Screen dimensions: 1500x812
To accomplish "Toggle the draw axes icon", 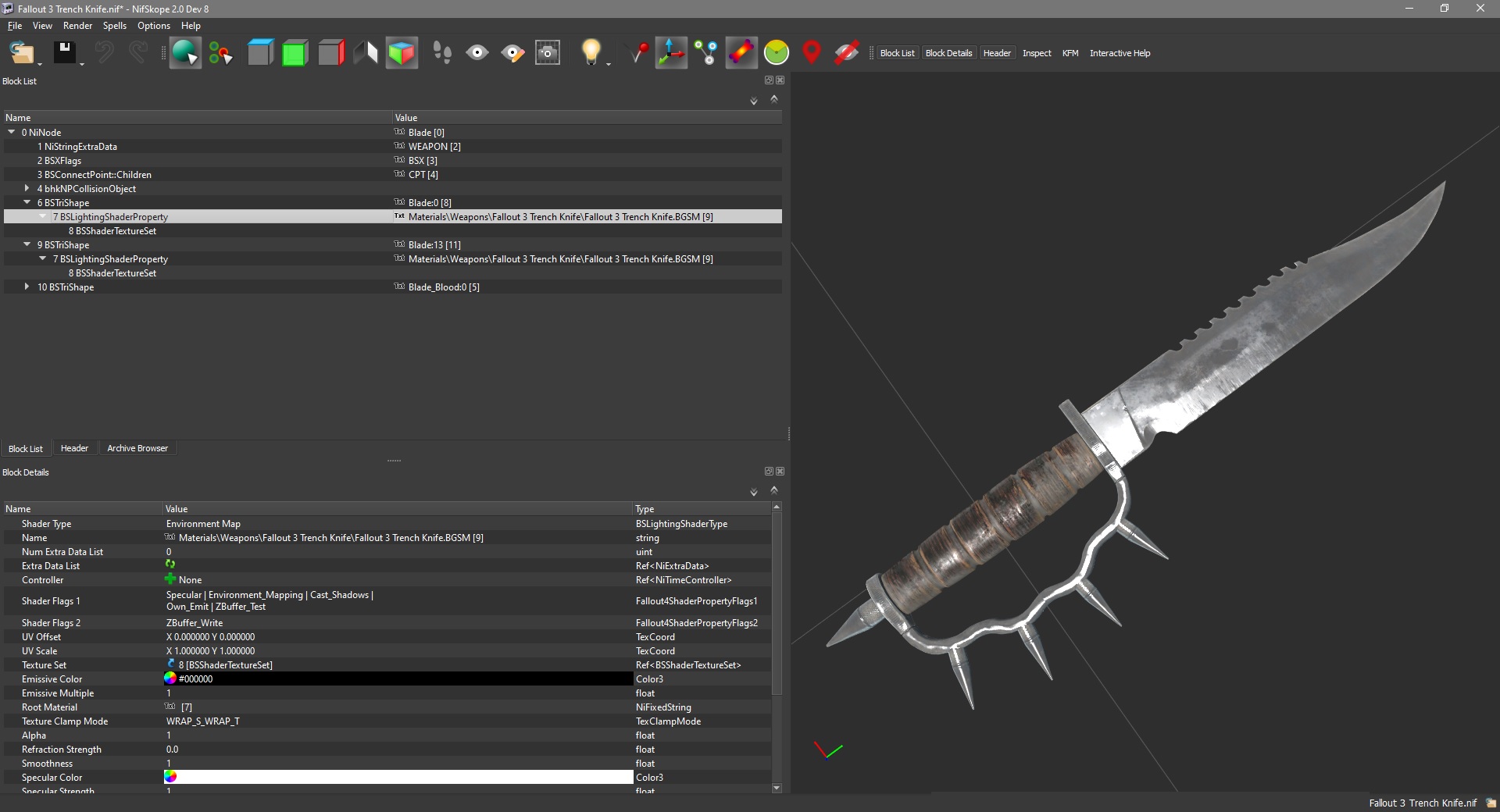I will tap(671, 53).
